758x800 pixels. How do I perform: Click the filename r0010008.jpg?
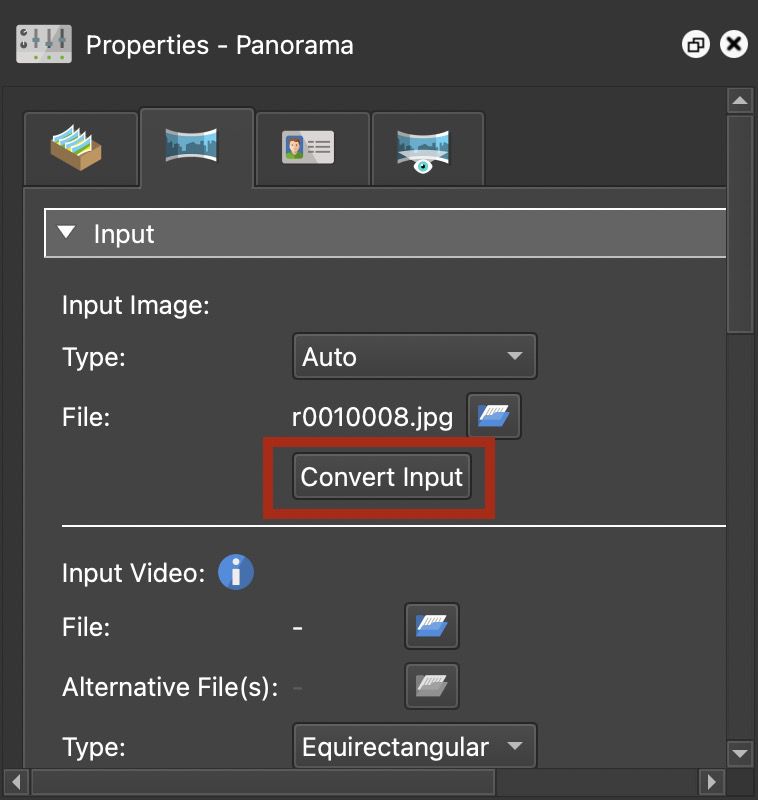(372, 416)
